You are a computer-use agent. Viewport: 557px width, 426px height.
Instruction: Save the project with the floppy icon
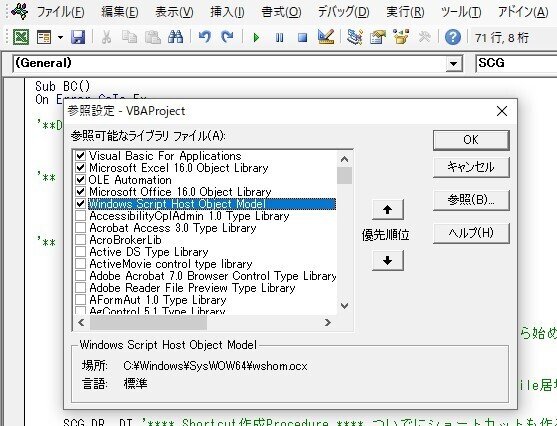[78, 37]
